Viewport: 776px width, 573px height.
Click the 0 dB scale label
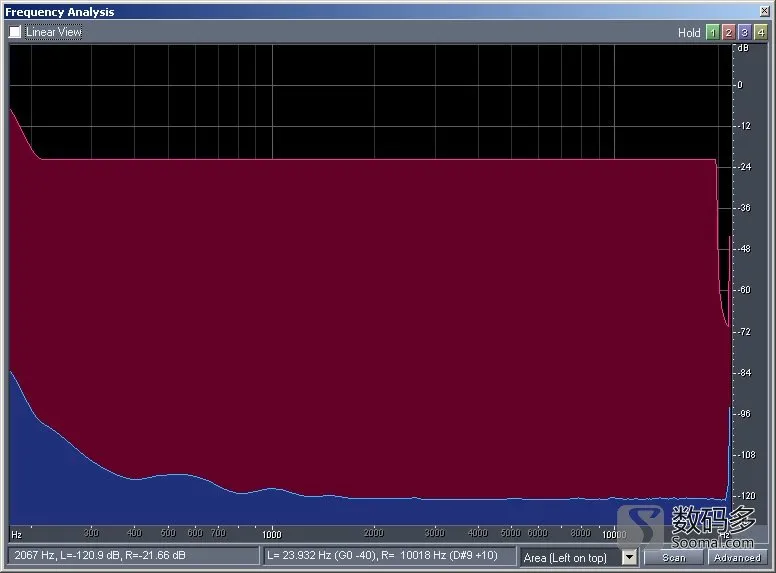tap(740, 85)
